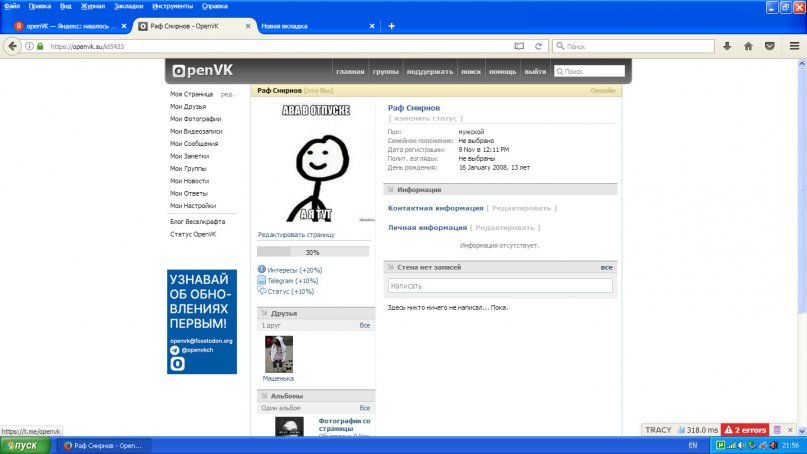Open the Firefox downloads arrow icon
Image resolution: width=807 pixels, height=454 pixels.
click(727, 46)
